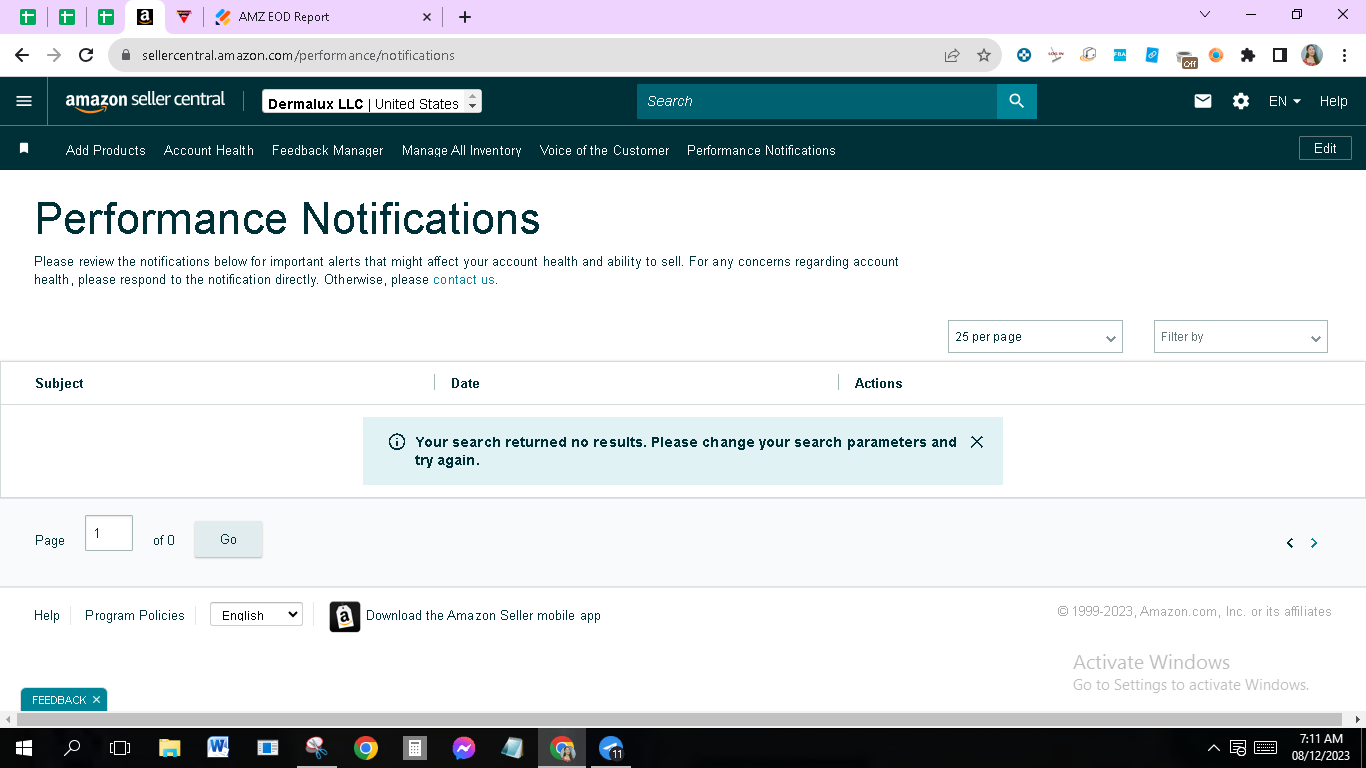Screen dimensions: 1366x768
Task: Click the Go button for page navigation
Action: (228, 539)
